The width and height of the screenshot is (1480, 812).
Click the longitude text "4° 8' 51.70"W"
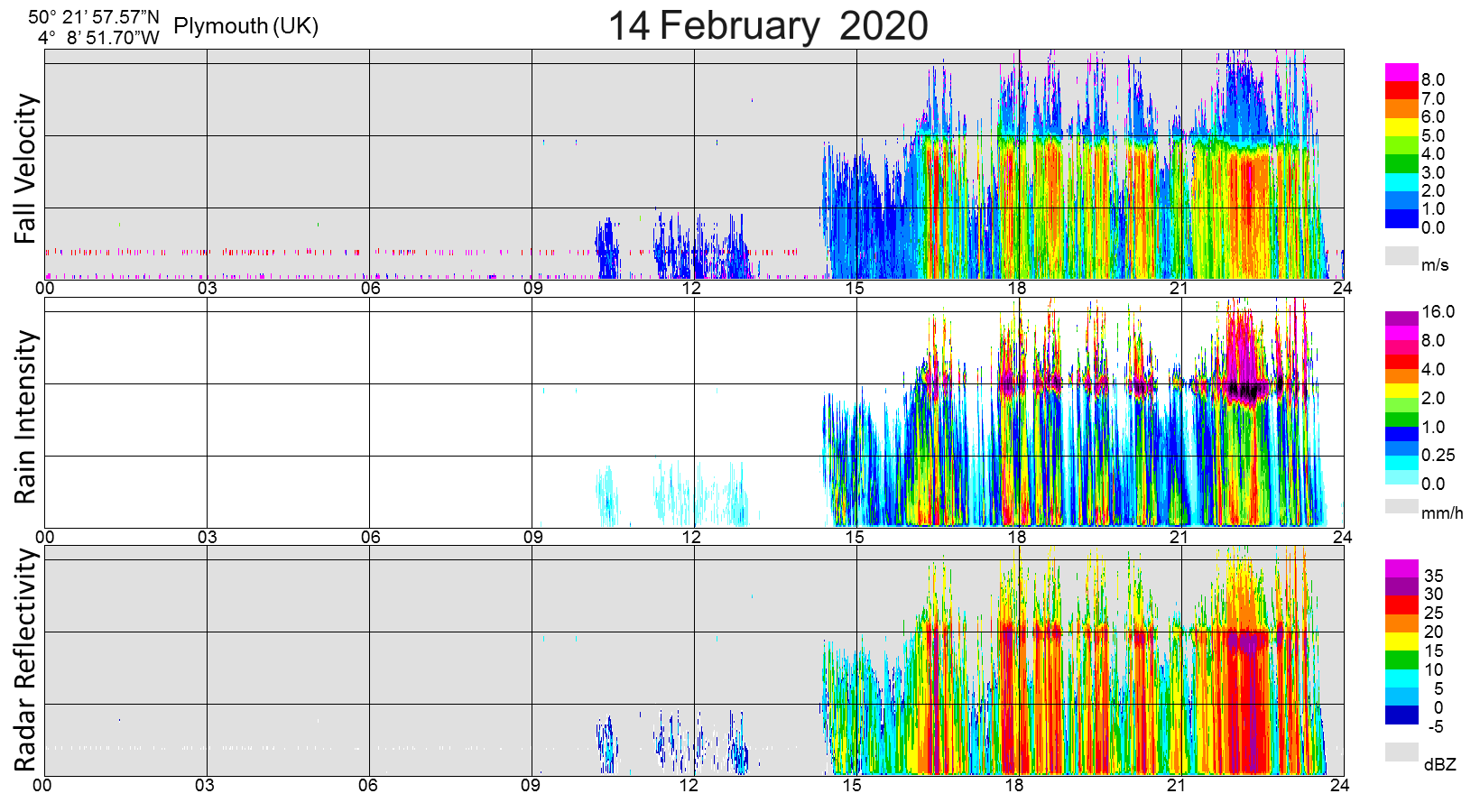[98, 37]
